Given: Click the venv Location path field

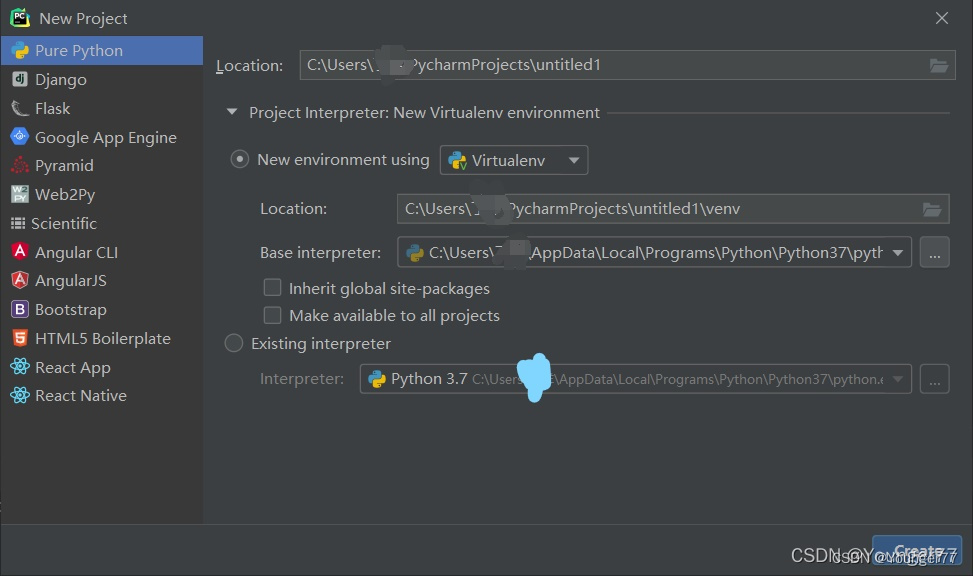Looking at the screenshot, I should pyautogui.click(x=673, y=209).
